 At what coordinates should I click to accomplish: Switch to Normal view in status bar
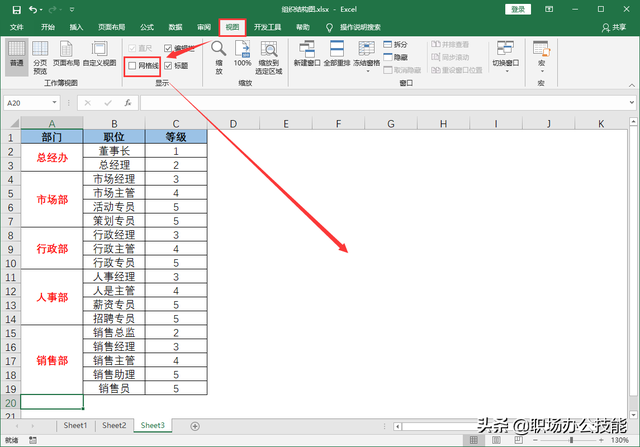coord(473,440)
